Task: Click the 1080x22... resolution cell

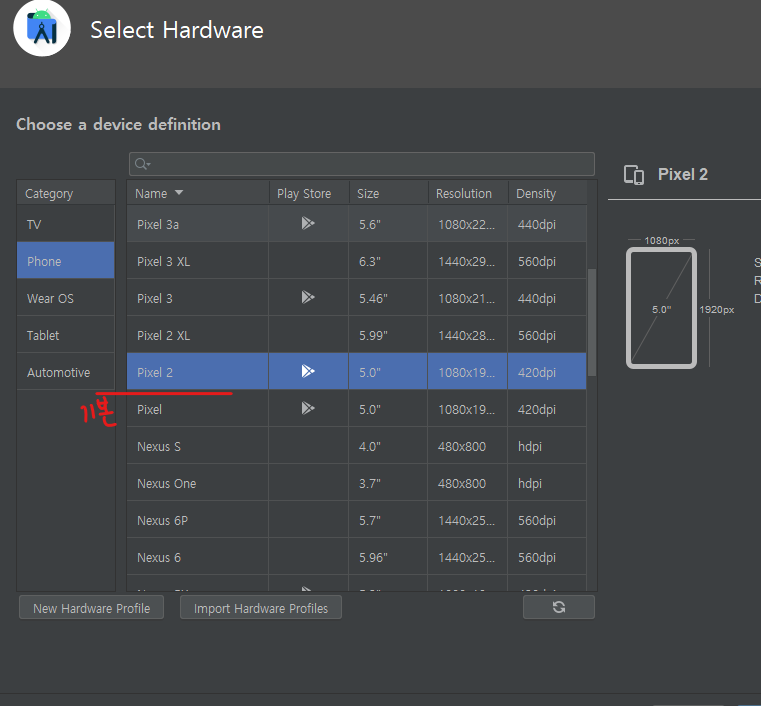Action: pos(467,224)
